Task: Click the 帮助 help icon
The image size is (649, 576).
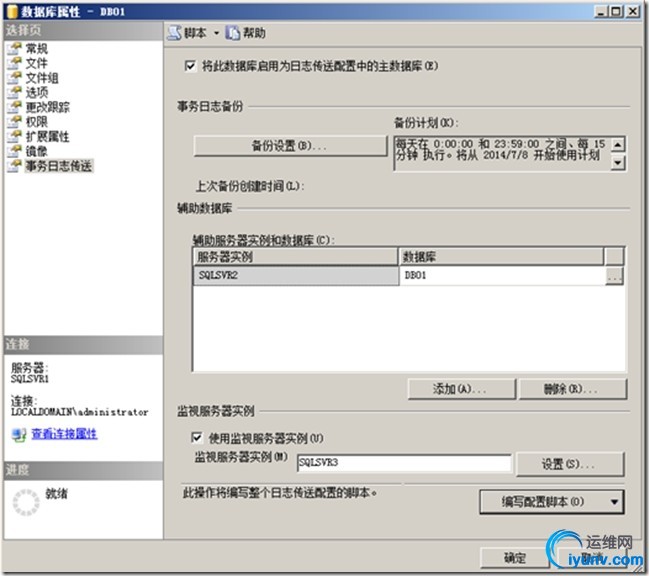Action: [x=232, y=33]
